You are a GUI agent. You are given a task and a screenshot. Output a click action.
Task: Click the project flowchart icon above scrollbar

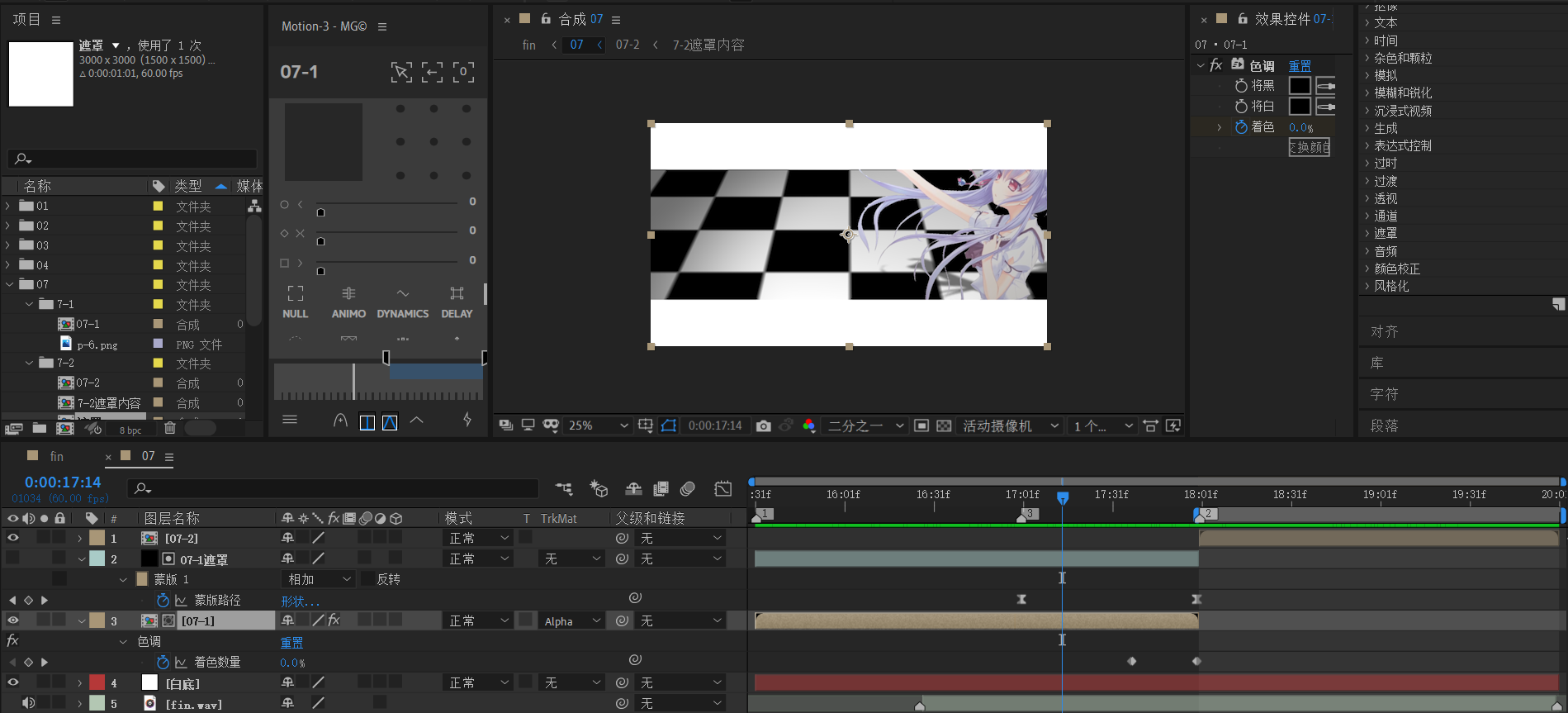(254, 206)
